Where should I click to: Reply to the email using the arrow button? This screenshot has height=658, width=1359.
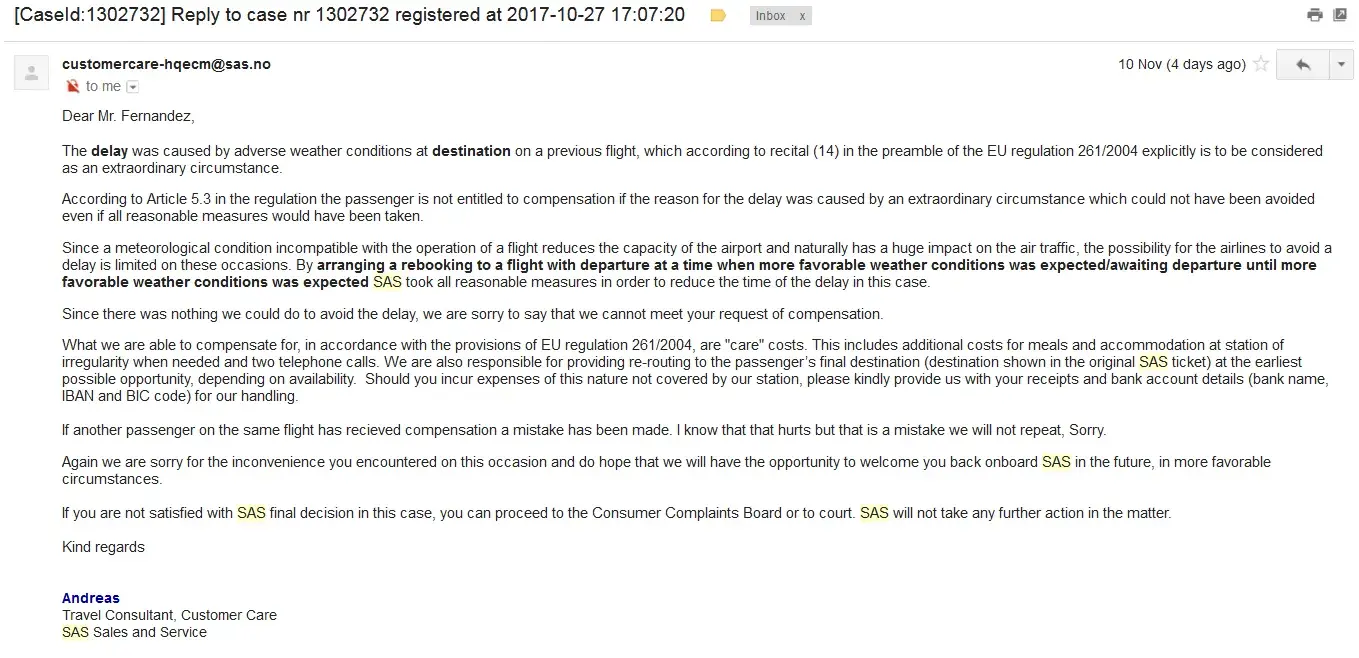[1302, 64]
